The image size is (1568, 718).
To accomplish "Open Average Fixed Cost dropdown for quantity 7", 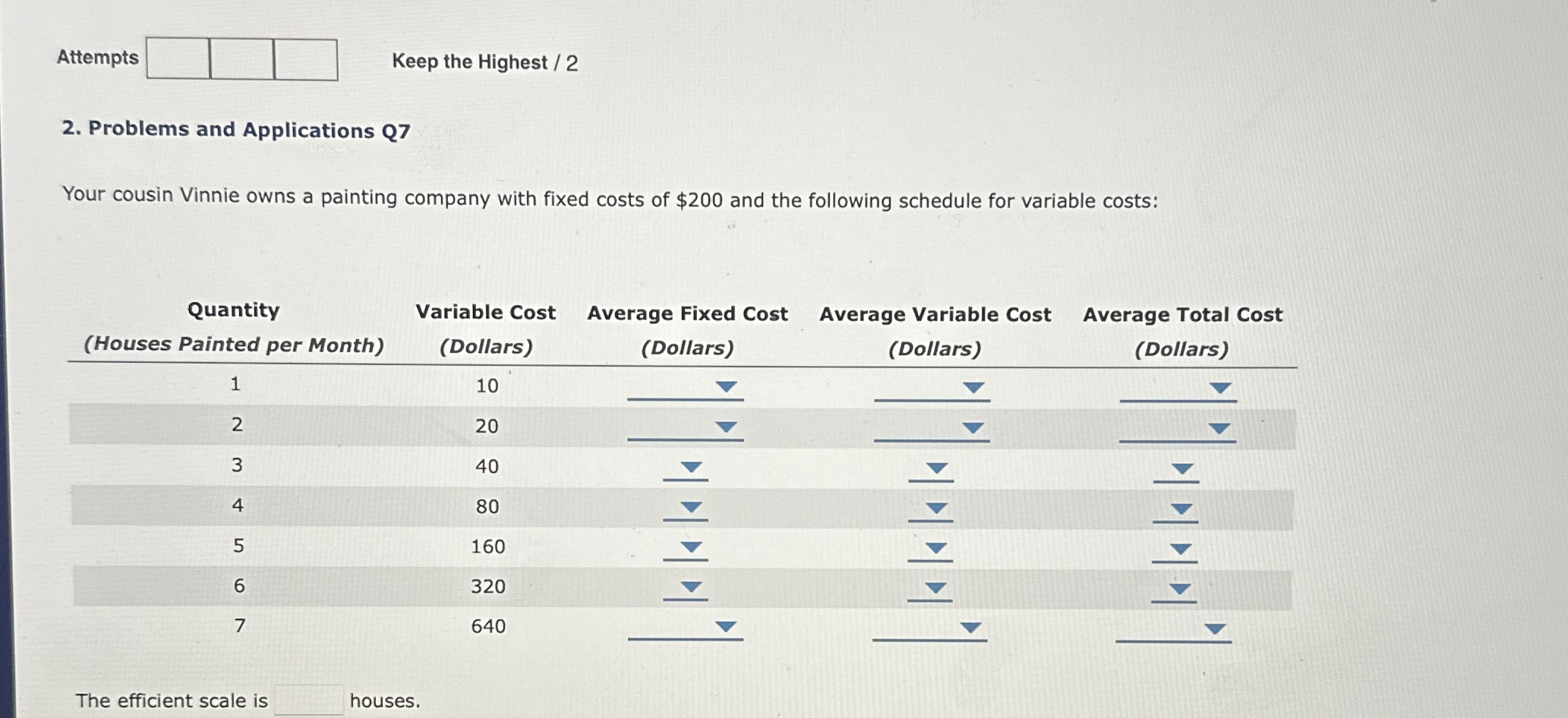I will pos(725,628).
